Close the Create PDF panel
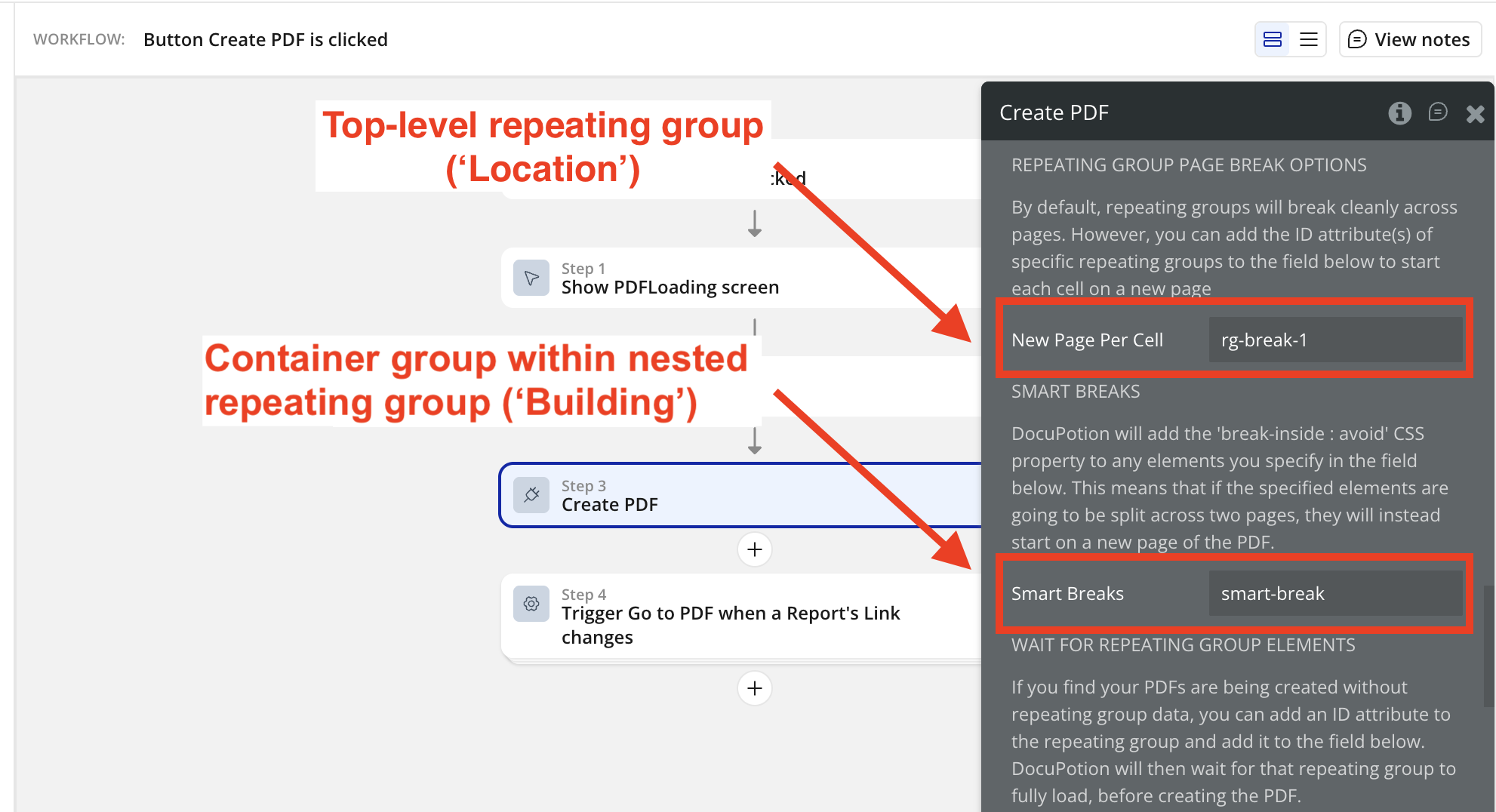 pos(1475,114)
